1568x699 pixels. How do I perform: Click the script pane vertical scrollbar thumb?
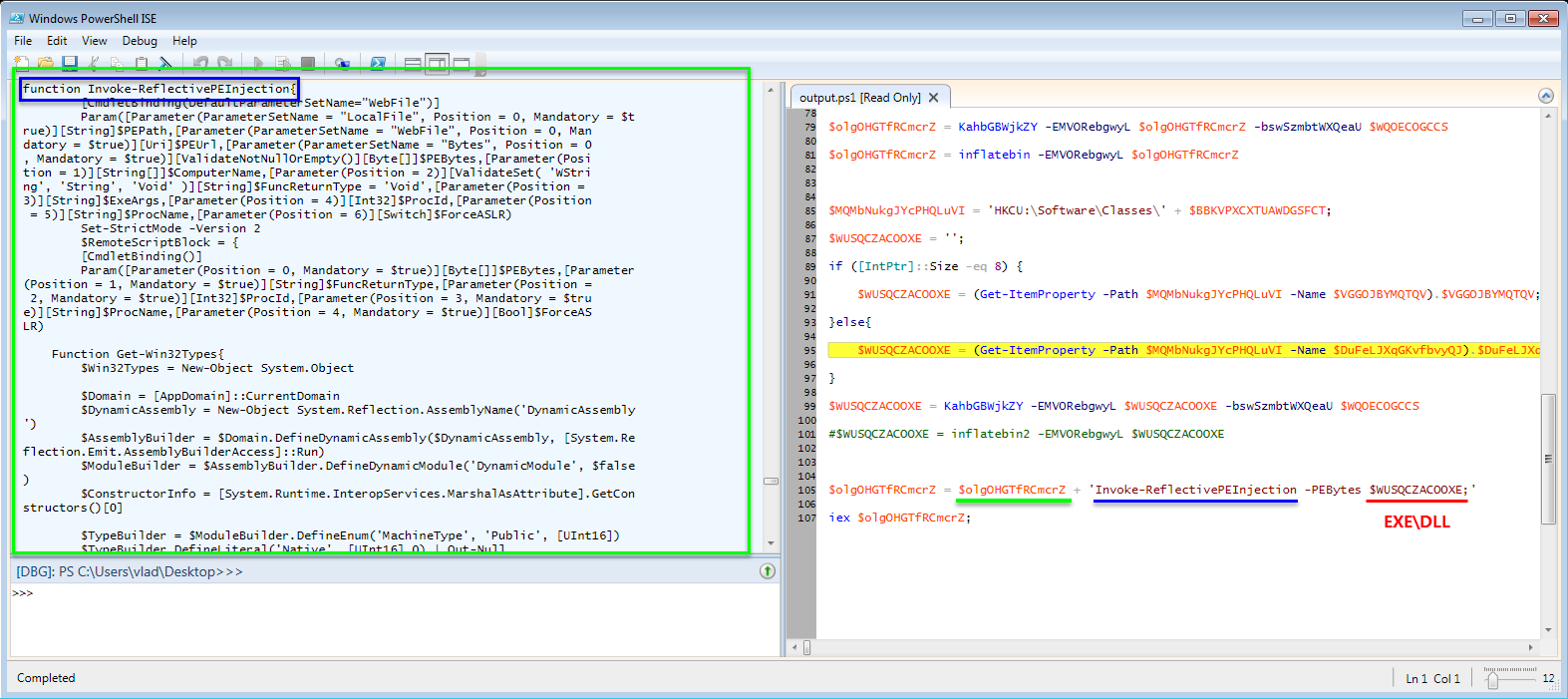[x=1548, y=459]
